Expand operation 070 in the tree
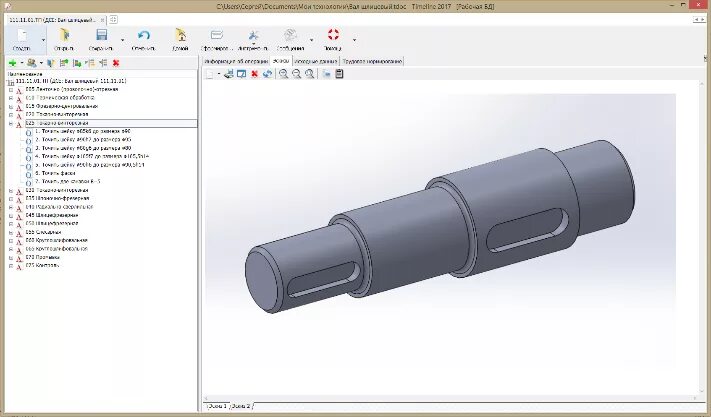Image resolution: width=711 pixels, height=417 pixels. 11,258
